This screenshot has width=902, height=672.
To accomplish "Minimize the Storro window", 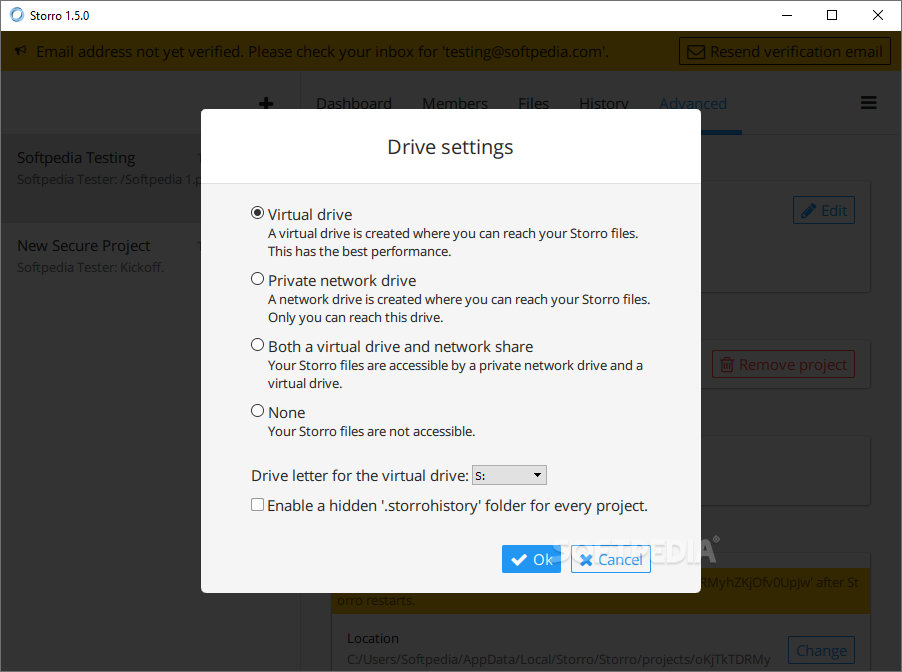I will [x=787, y=15].
